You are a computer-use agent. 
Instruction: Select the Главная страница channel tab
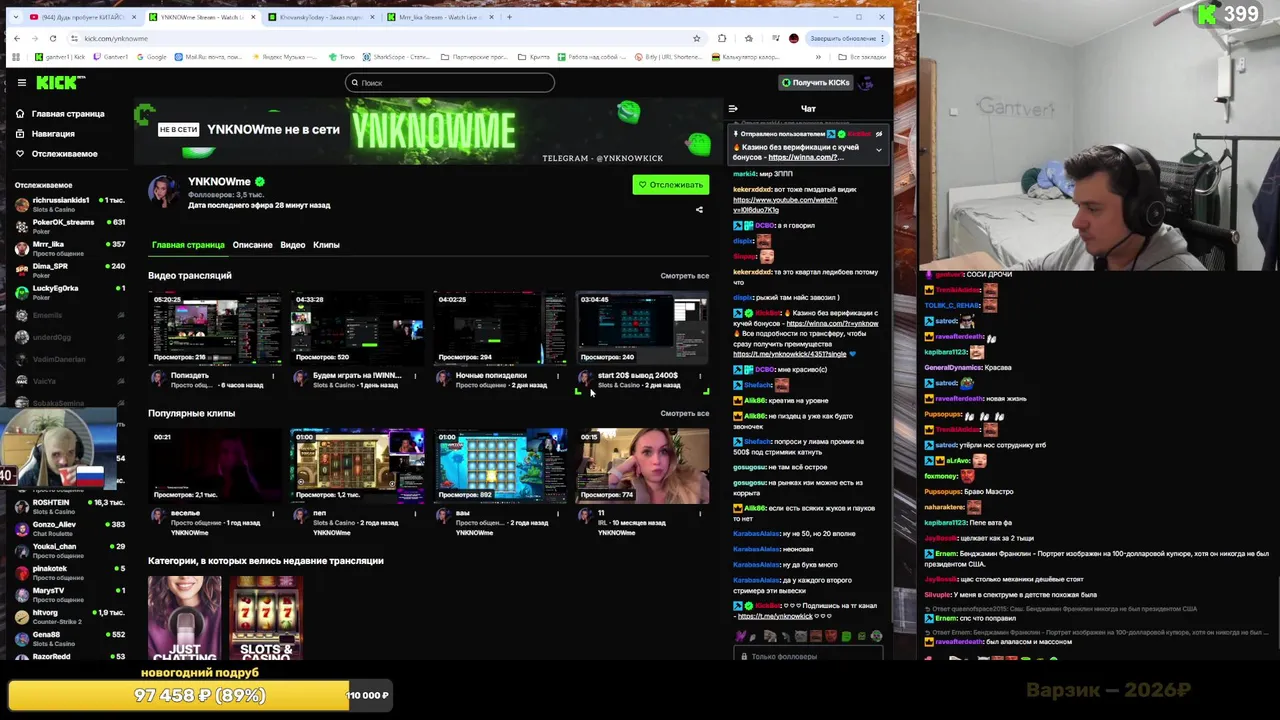[188, 245]
